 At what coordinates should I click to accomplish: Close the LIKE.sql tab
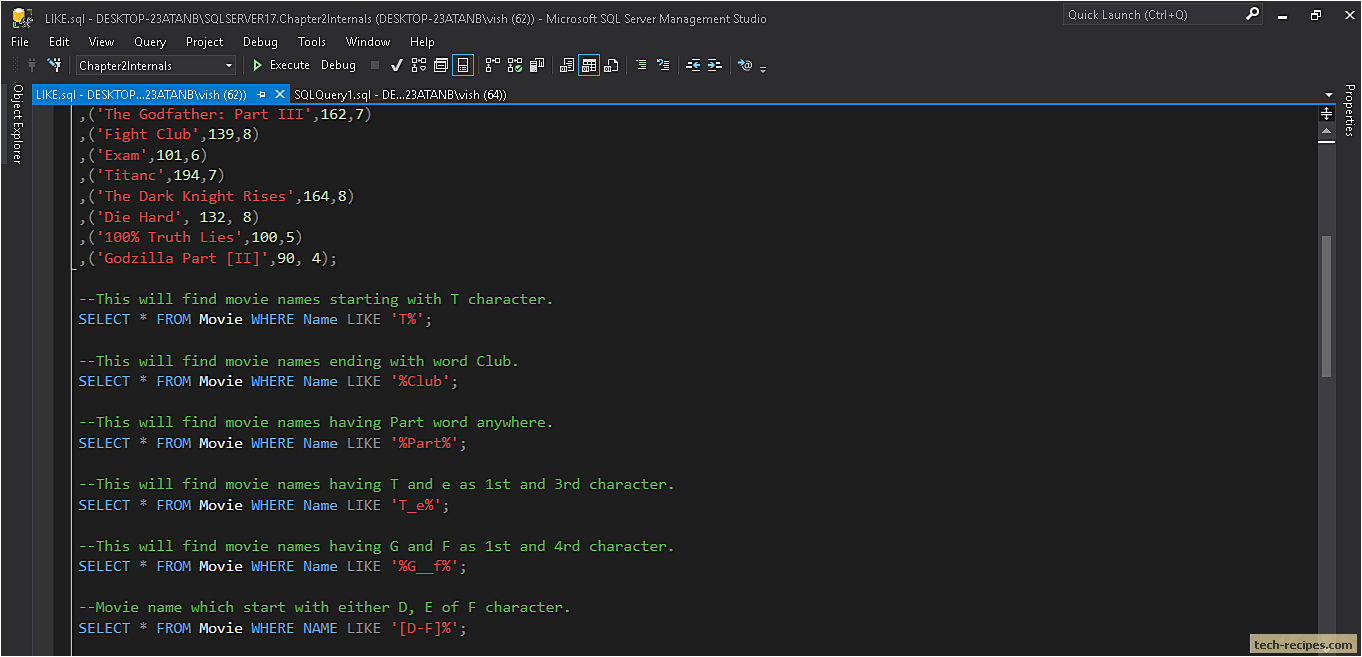(x=280, y=94)
